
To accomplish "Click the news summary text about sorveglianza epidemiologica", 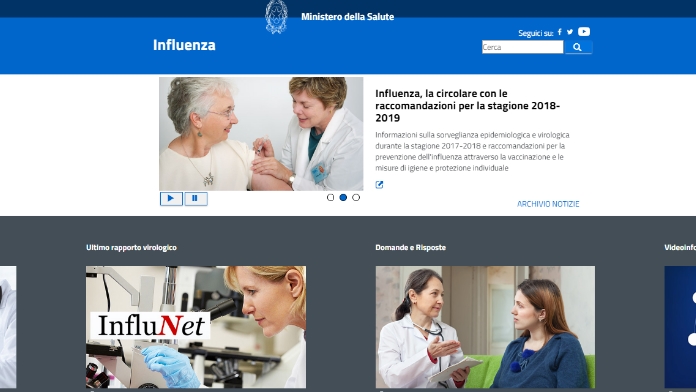I will click(472, 151).
